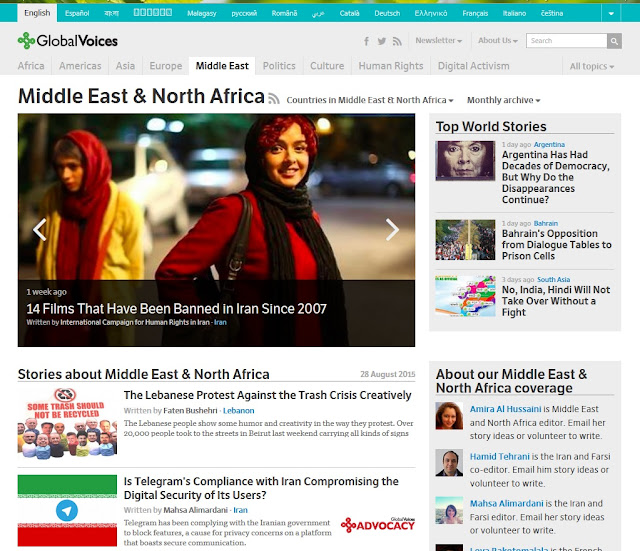Click inside the Search input field

click(x=567, y=41)
